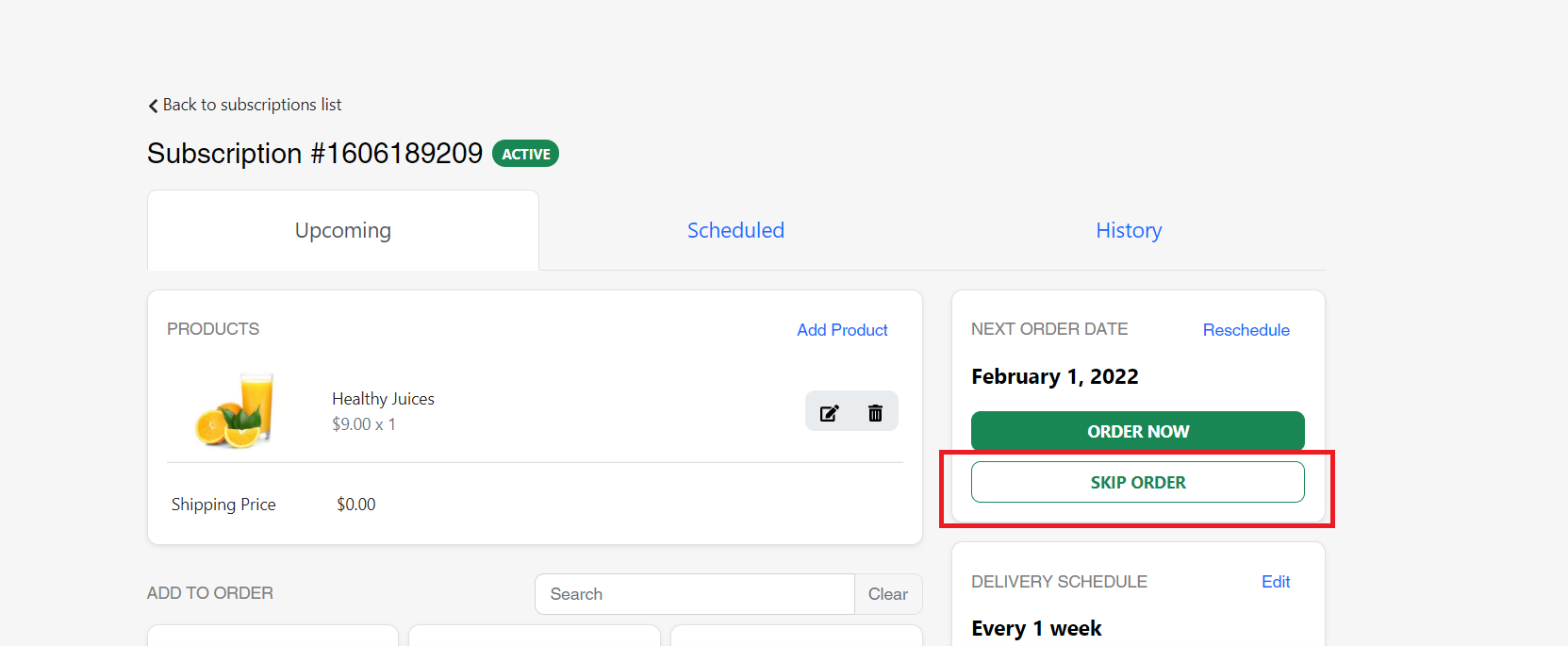
Task: Click the DELIVERY SCHEDULE heading
Action: click(x=1059, y=582)
